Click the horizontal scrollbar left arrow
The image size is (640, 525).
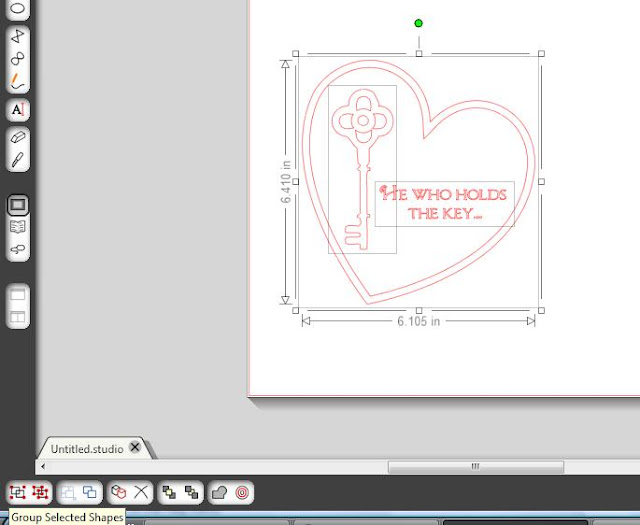click(43, 466)
